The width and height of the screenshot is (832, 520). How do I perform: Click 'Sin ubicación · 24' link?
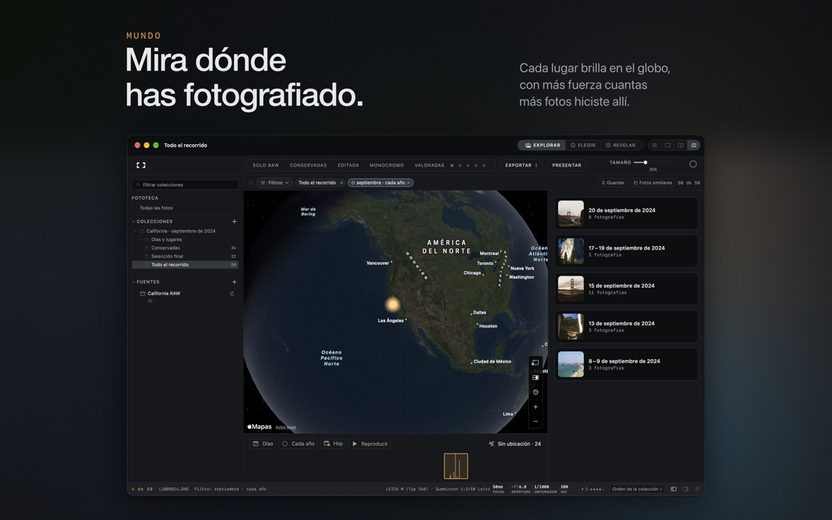pos(515,444)
